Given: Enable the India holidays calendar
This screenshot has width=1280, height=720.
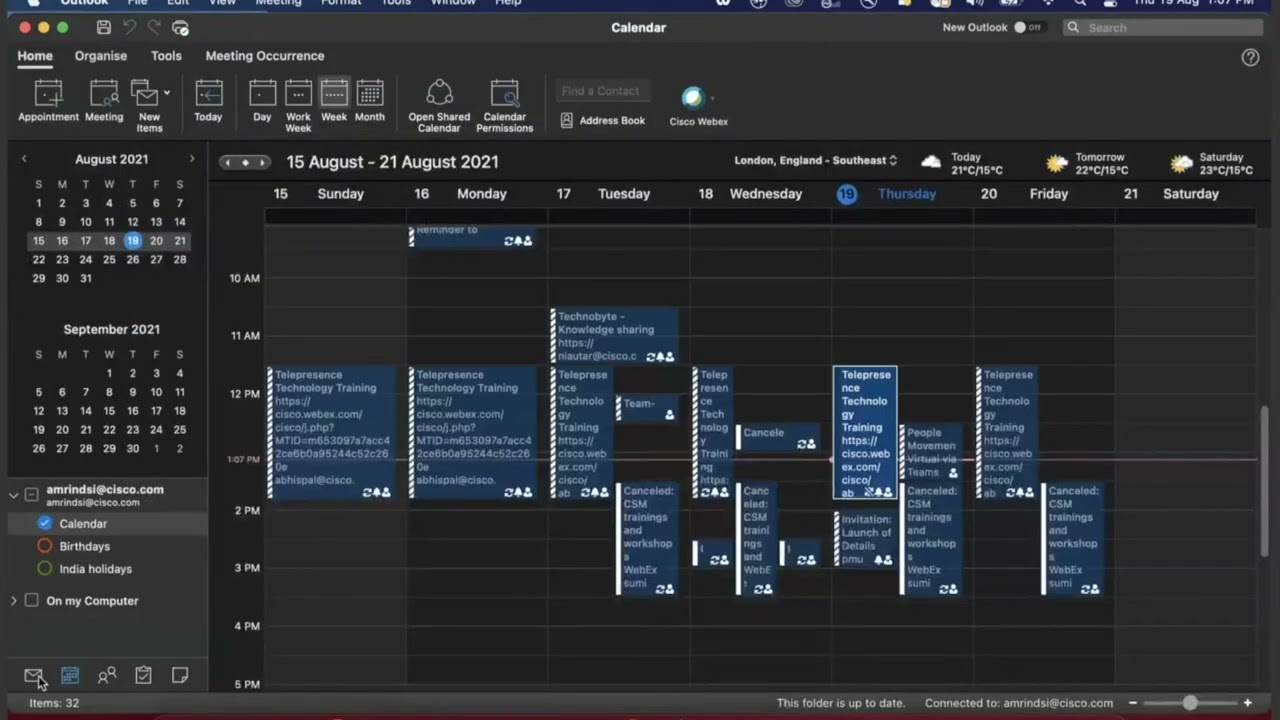Looking at the screenshot, I should click(x=44, y=569).
